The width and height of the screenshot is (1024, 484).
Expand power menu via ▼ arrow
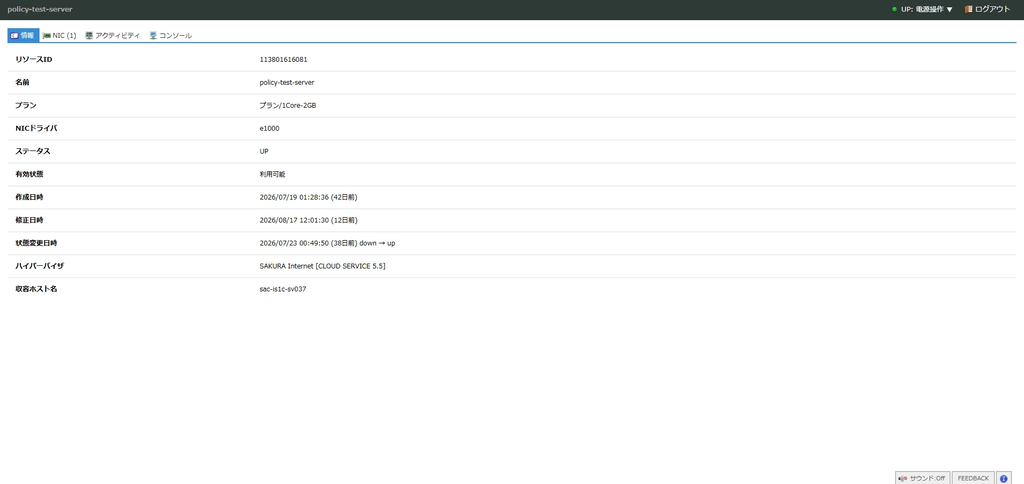tap(950, 10)
